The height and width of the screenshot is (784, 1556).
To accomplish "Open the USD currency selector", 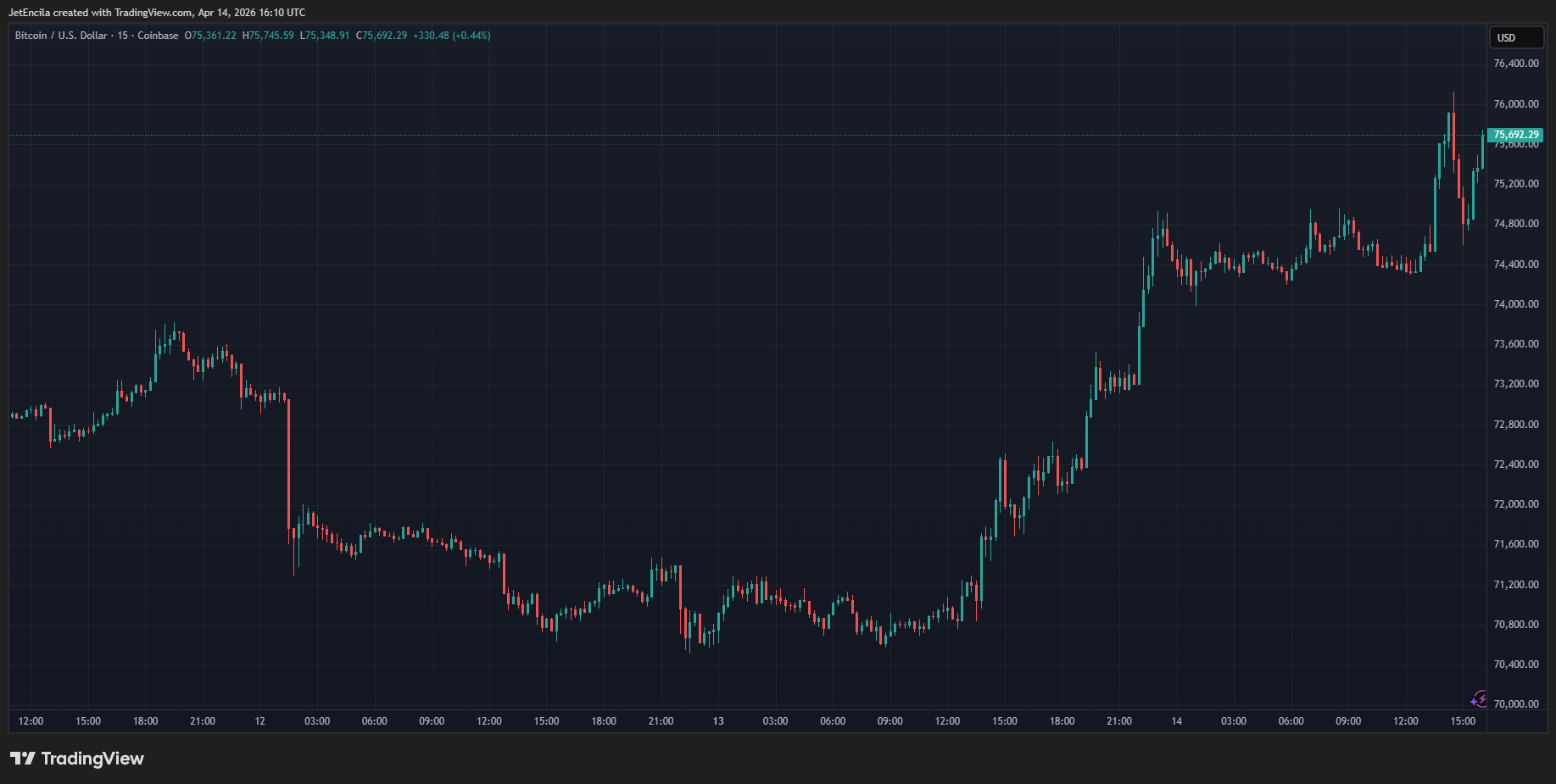I will (x=1515, y=37).
